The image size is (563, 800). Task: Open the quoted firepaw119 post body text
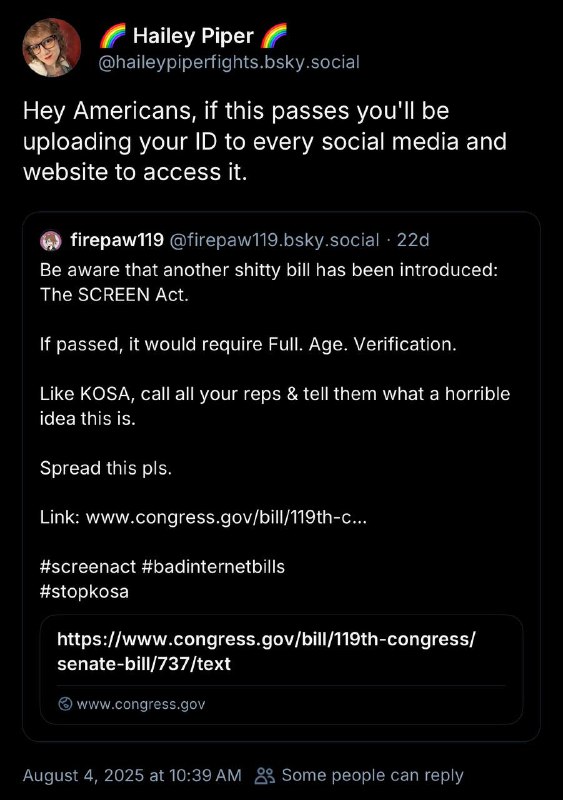275,431
